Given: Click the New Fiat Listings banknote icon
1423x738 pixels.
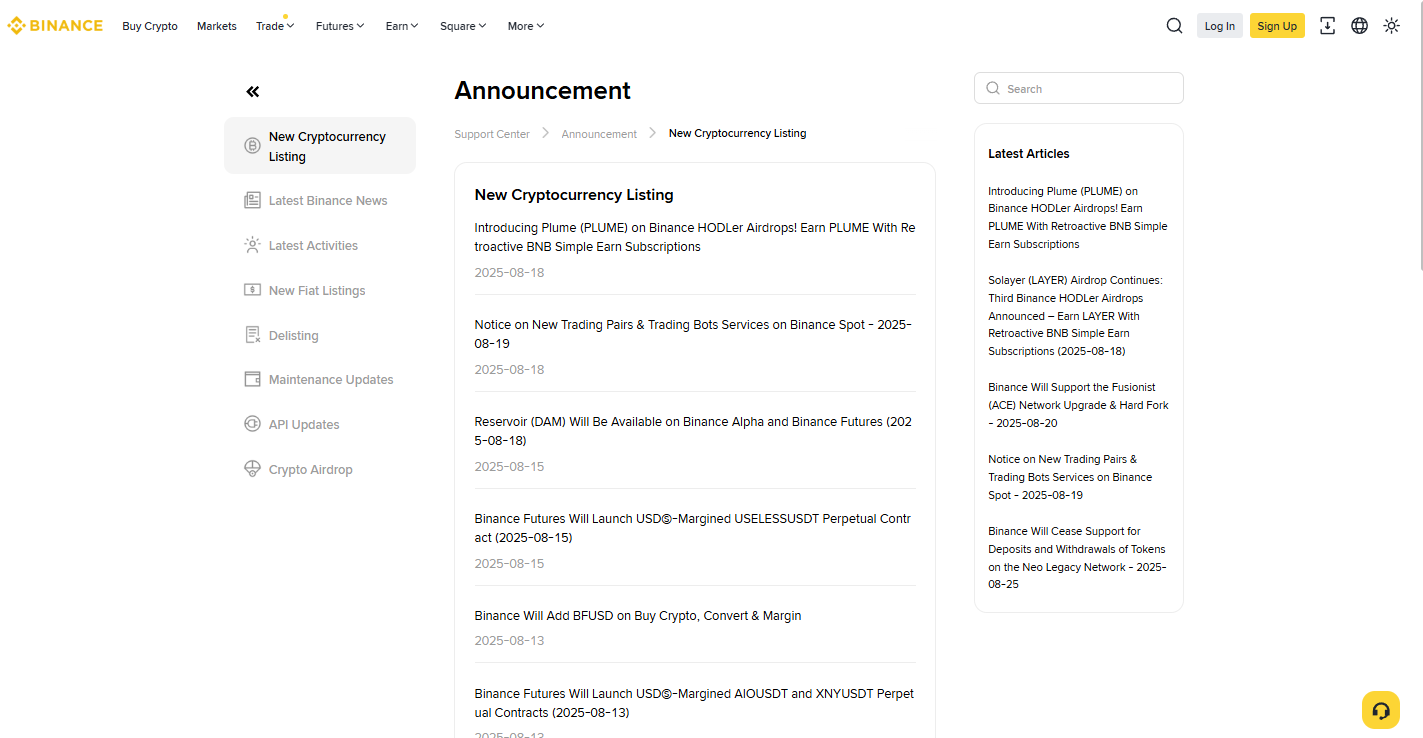Looking at the screenshot, I should click(252, 290).
